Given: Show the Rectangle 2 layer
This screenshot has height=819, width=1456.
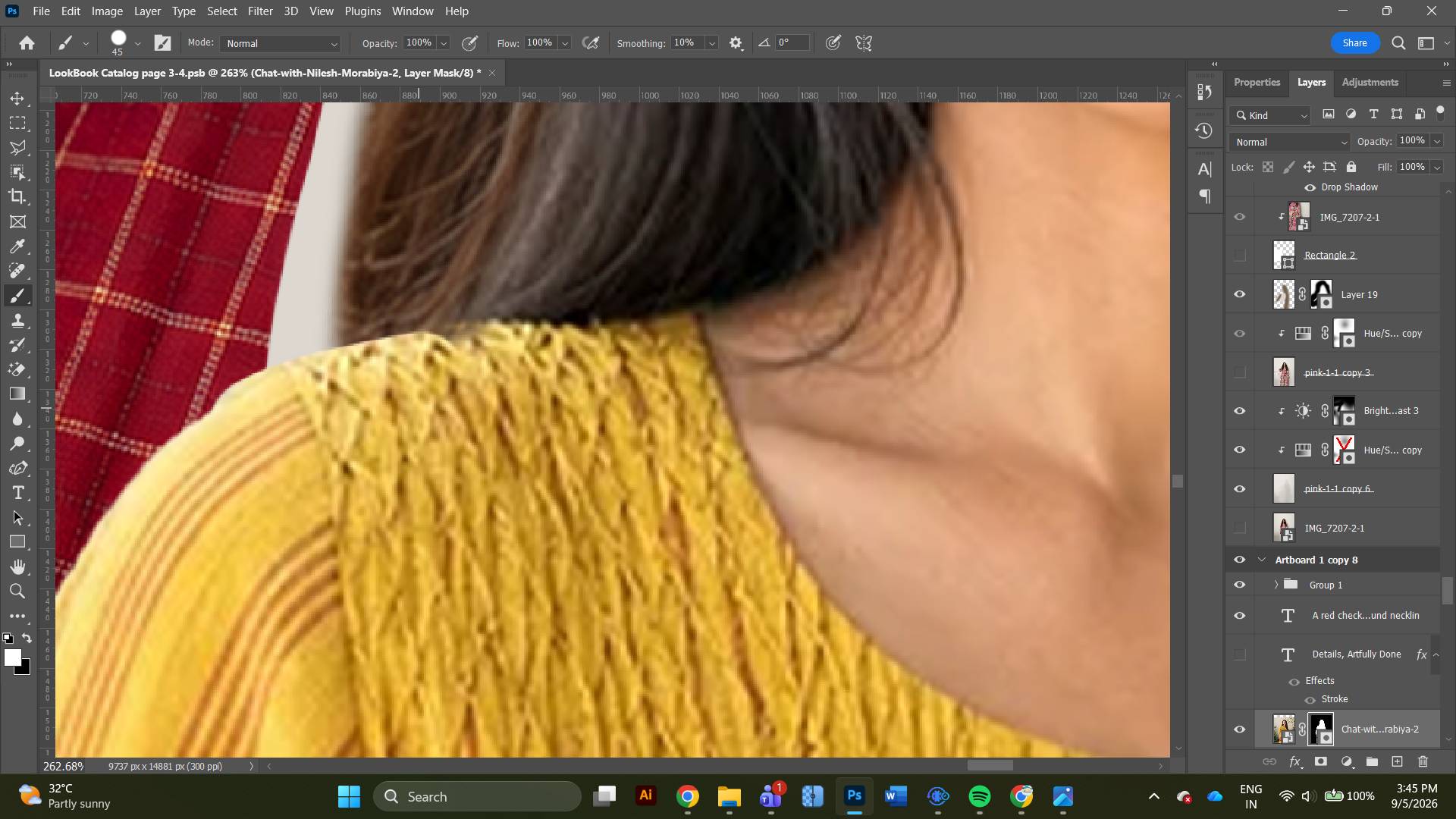Looking at the screenshot, I should 1240,256.
